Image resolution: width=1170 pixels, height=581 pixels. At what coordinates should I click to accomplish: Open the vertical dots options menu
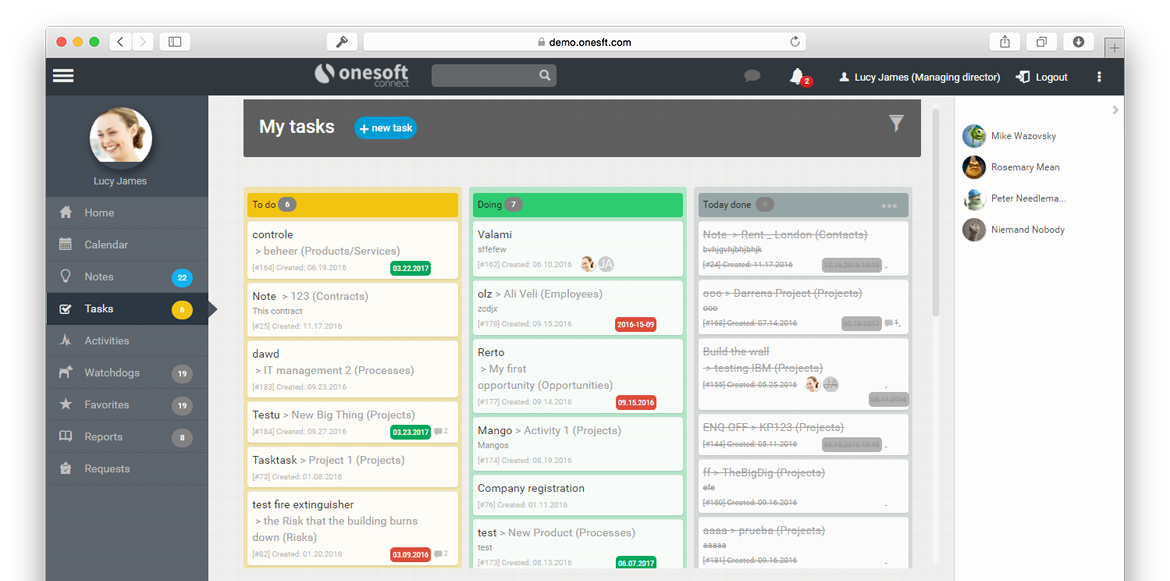[x=1099, y=77]
